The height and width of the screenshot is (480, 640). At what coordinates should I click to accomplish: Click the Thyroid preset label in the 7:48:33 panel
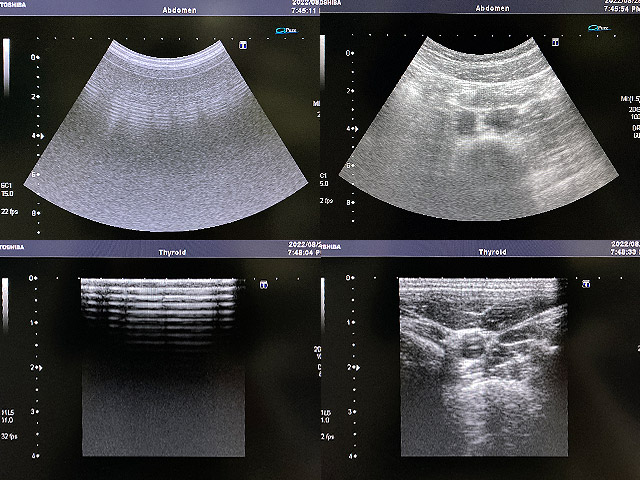pos(493,252)
